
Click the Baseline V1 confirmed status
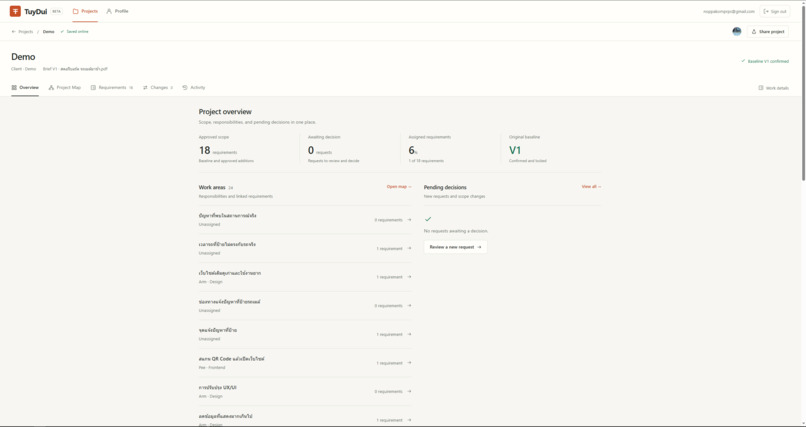point(765,61)
